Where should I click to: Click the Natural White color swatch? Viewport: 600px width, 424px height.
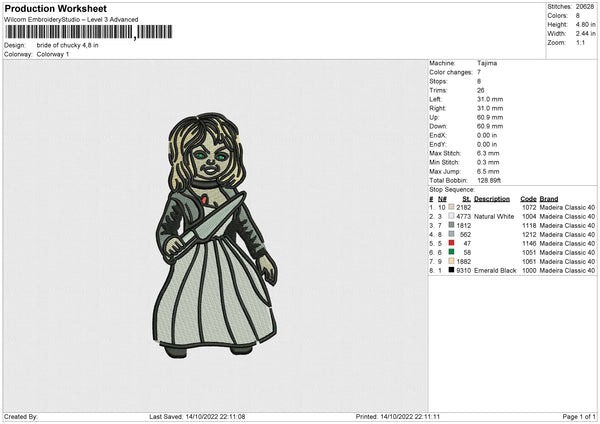click(451, 216)
